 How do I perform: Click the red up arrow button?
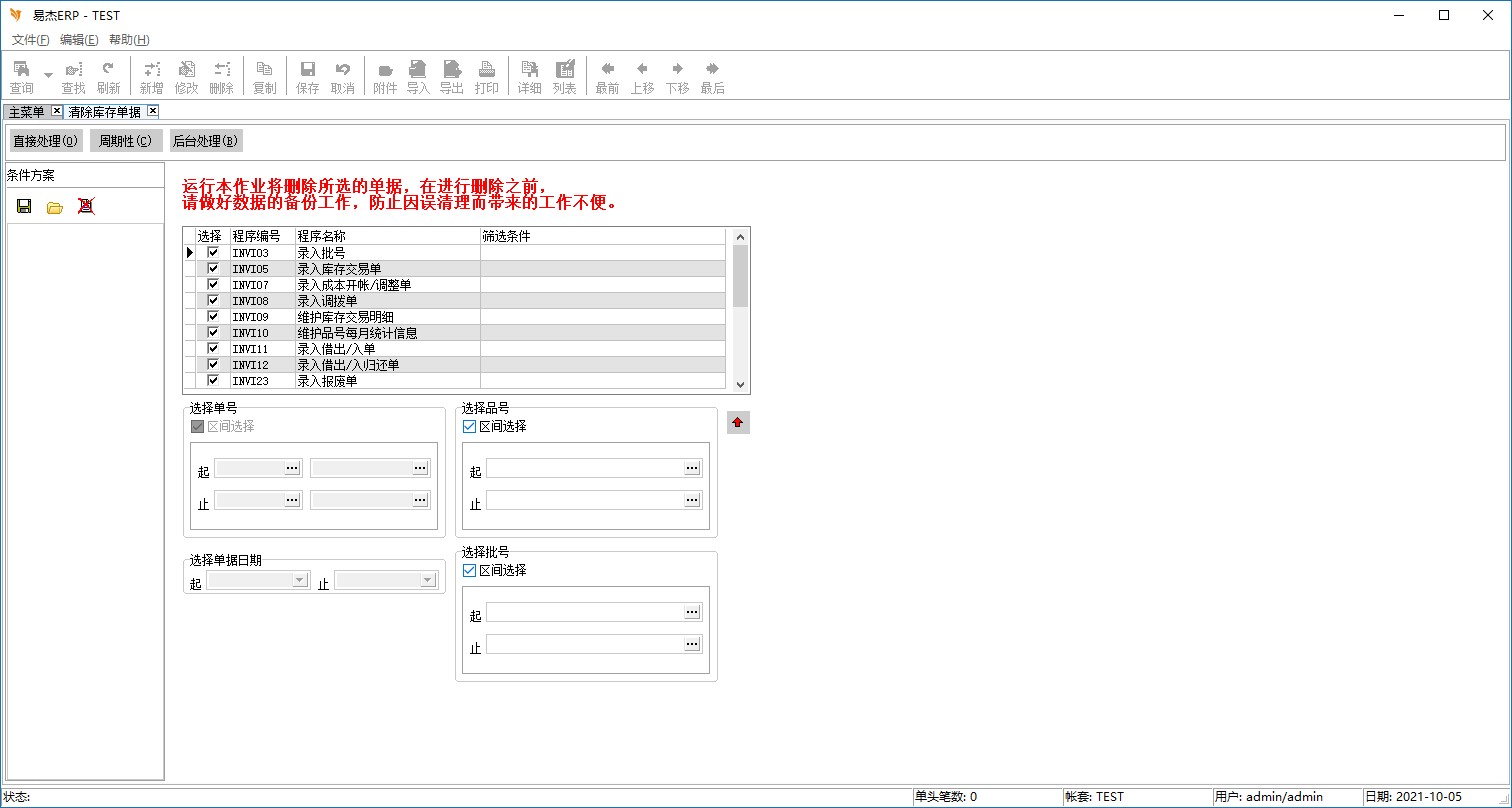(x=738, y=423)
